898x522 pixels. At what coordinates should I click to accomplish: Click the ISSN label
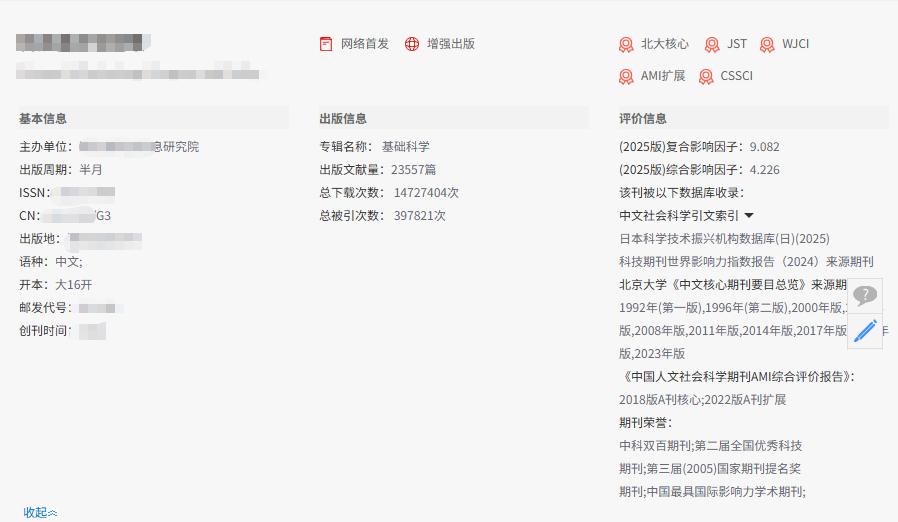(x=34, y=193)
